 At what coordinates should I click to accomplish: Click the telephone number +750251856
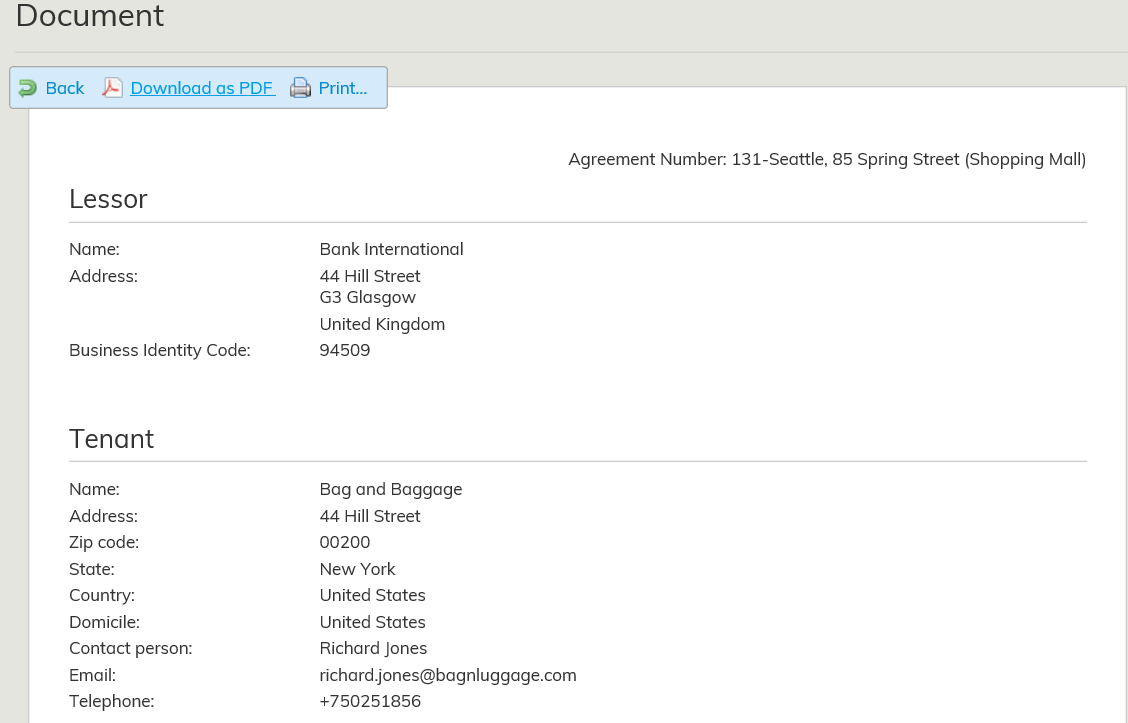click(x=370, y=701)
